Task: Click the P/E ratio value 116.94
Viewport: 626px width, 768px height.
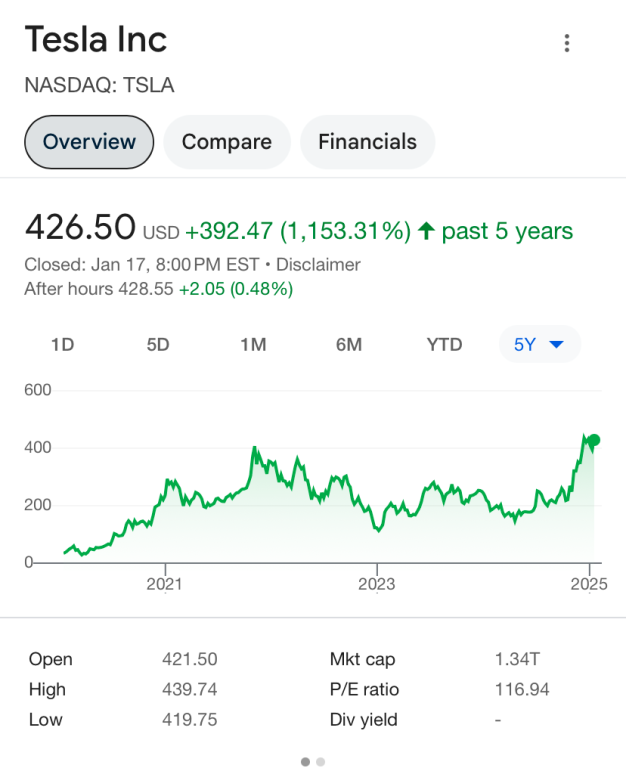Action: click(522, 689)
